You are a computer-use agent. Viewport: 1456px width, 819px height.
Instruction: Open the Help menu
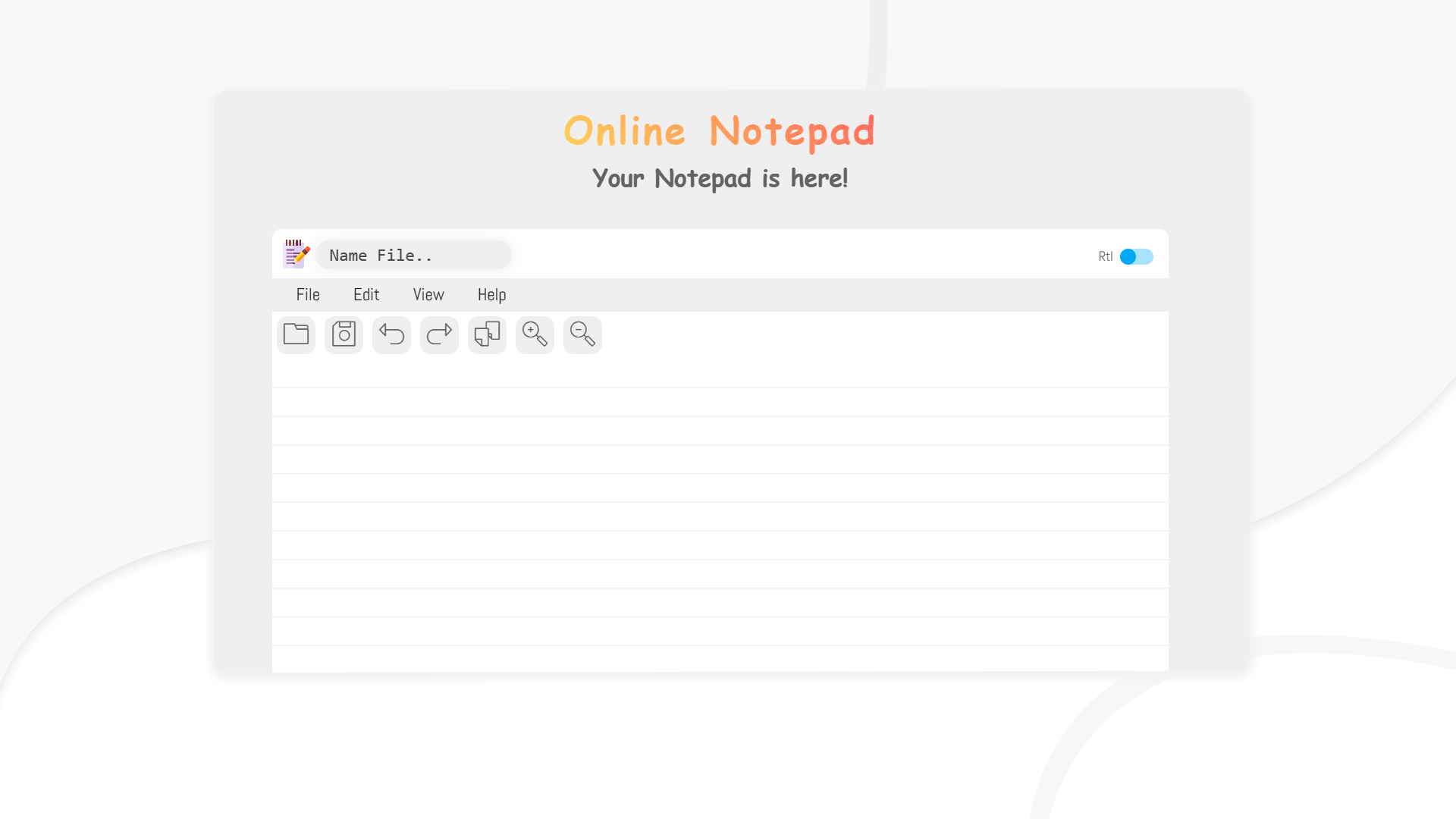coord(491,294)
